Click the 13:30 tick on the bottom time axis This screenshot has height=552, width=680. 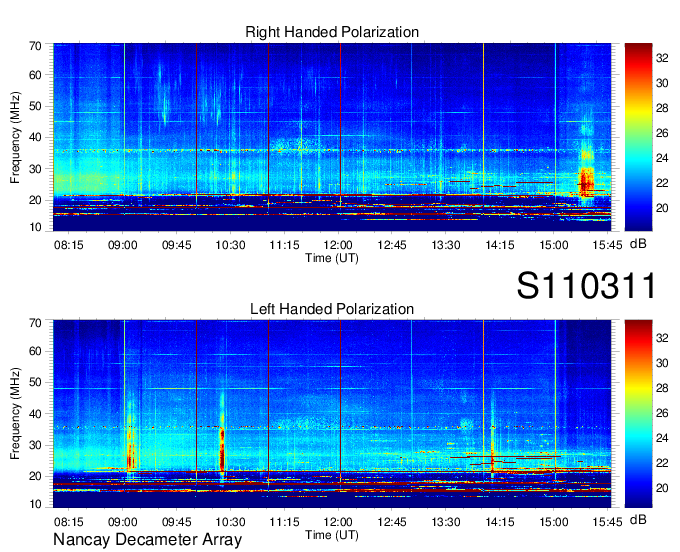pos(446,522)
